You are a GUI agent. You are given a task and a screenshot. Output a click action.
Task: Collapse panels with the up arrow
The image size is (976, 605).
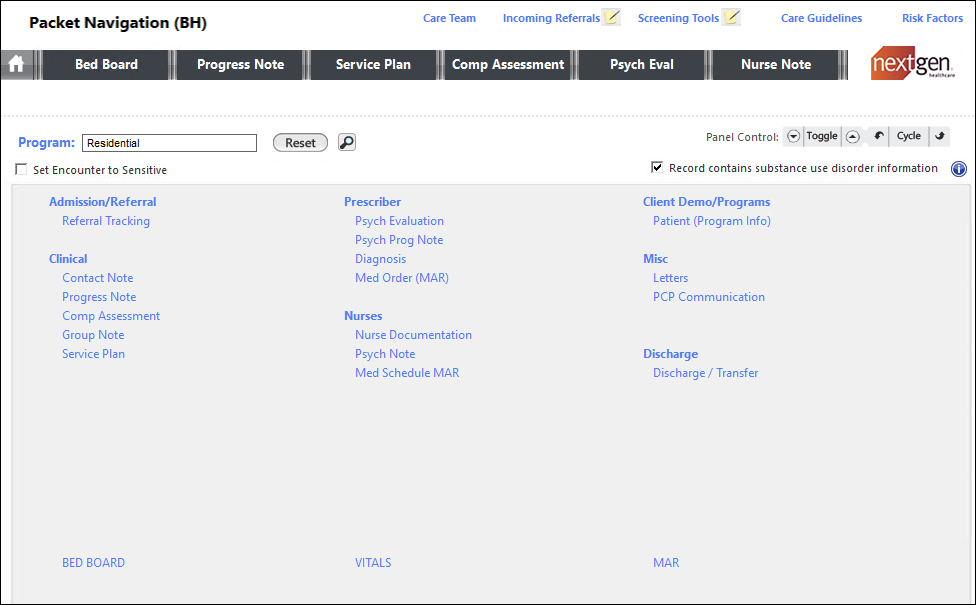852,137
